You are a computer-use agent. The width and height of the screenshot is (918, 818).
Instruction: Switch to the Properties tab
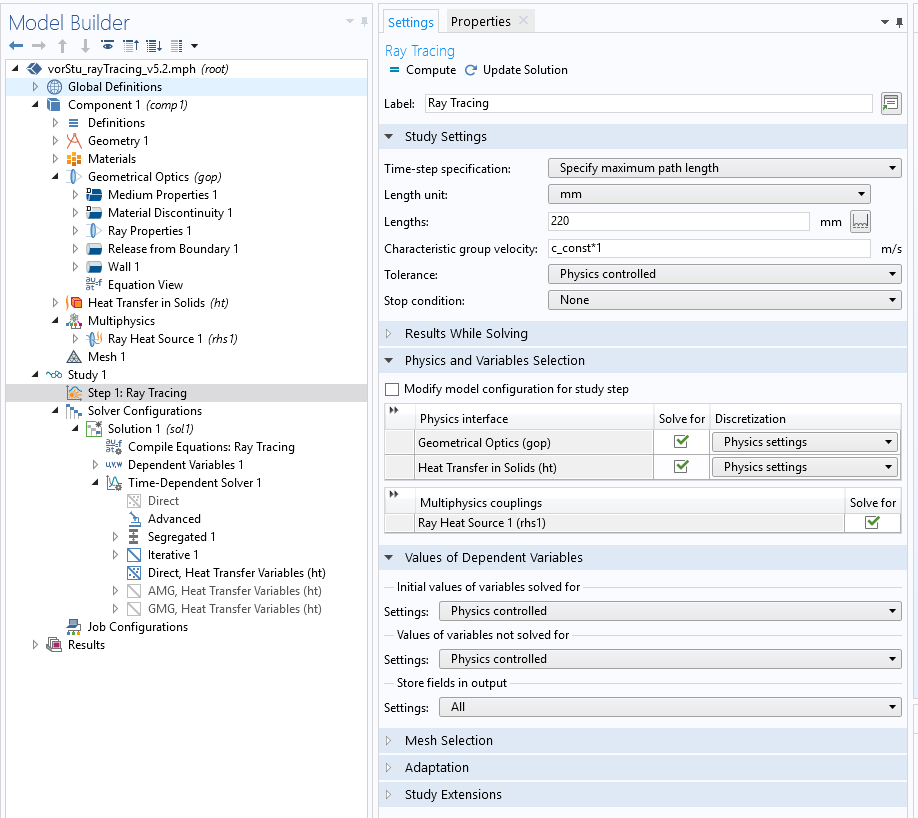tap(480, 21)
